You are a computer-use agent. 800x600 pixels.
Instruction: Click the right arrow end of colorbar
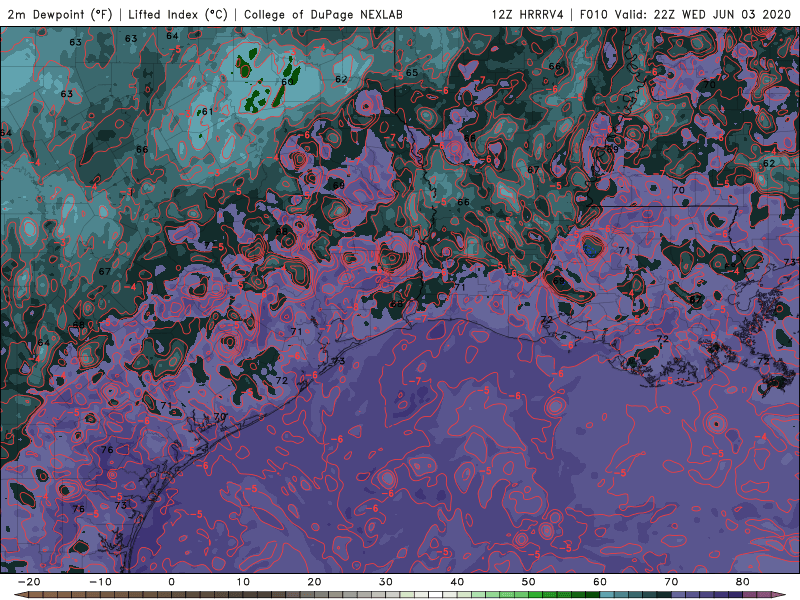coord(779,595)
